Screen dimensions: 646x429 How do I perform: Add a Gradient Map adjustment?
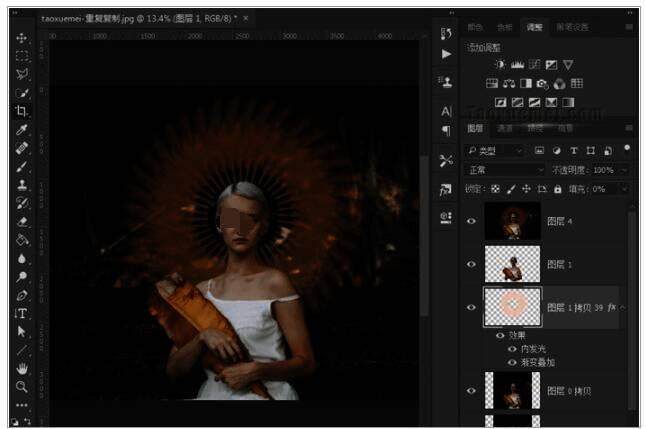[568, 102]
